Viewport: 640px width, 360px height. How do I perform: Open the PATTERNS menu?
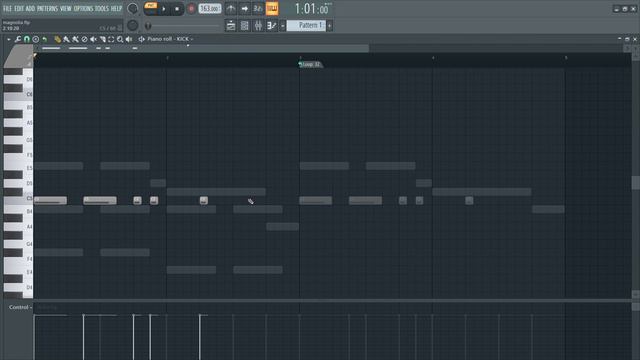(48, 9)
